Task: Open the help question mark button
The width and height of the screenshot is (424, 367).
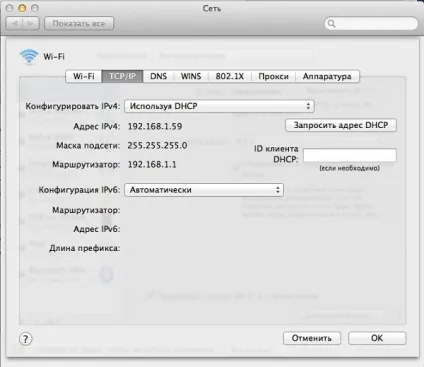Action: click(x=26, y=339)
